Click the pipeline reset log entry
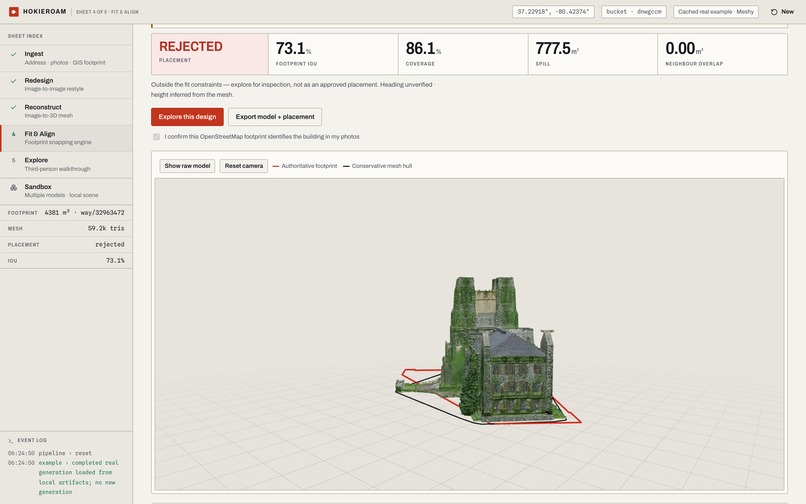This screenshot has width=806, height=504. point(50,454)
